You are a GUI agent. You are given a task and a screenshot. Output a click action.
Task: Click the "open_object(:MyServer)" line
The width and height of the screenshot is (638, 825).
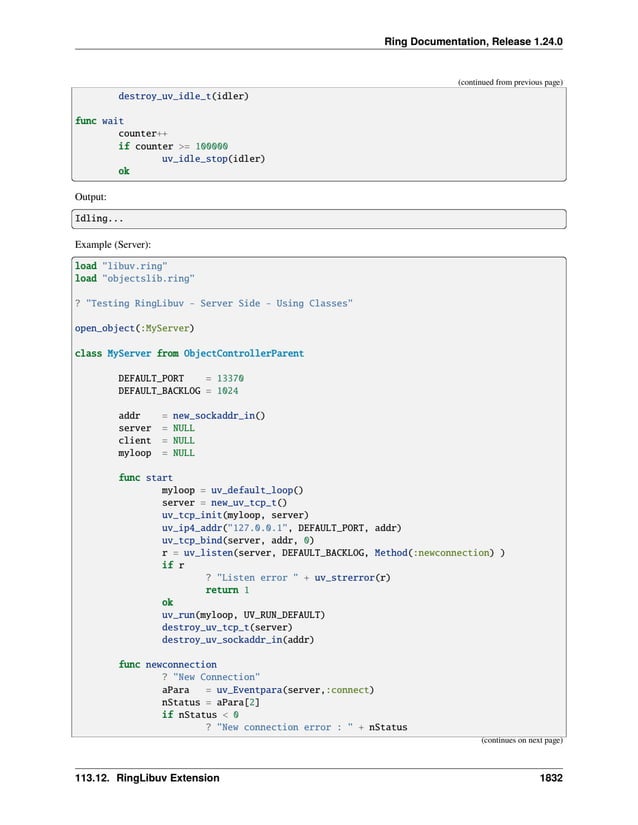(135, 328)
